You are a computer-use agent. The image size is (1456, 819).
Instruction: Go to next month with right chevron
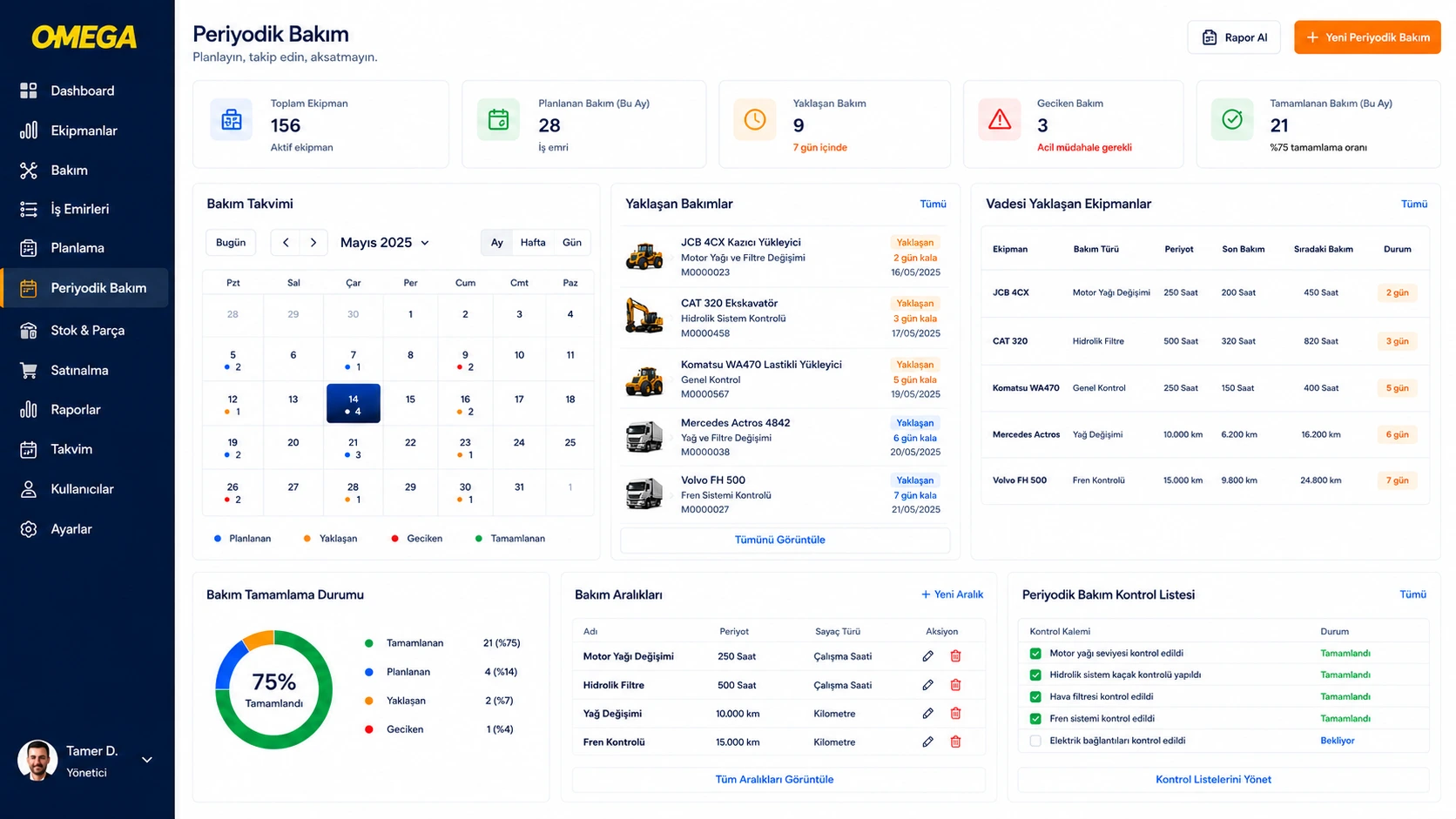coord(313,243)
